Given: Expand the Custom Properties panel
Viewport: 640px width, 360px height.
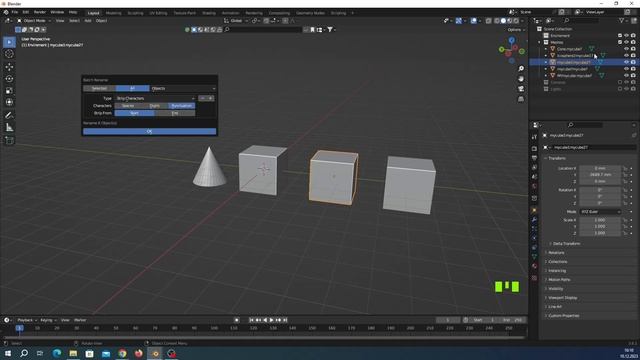Looking at the screenshot, I should coord(563,316).
